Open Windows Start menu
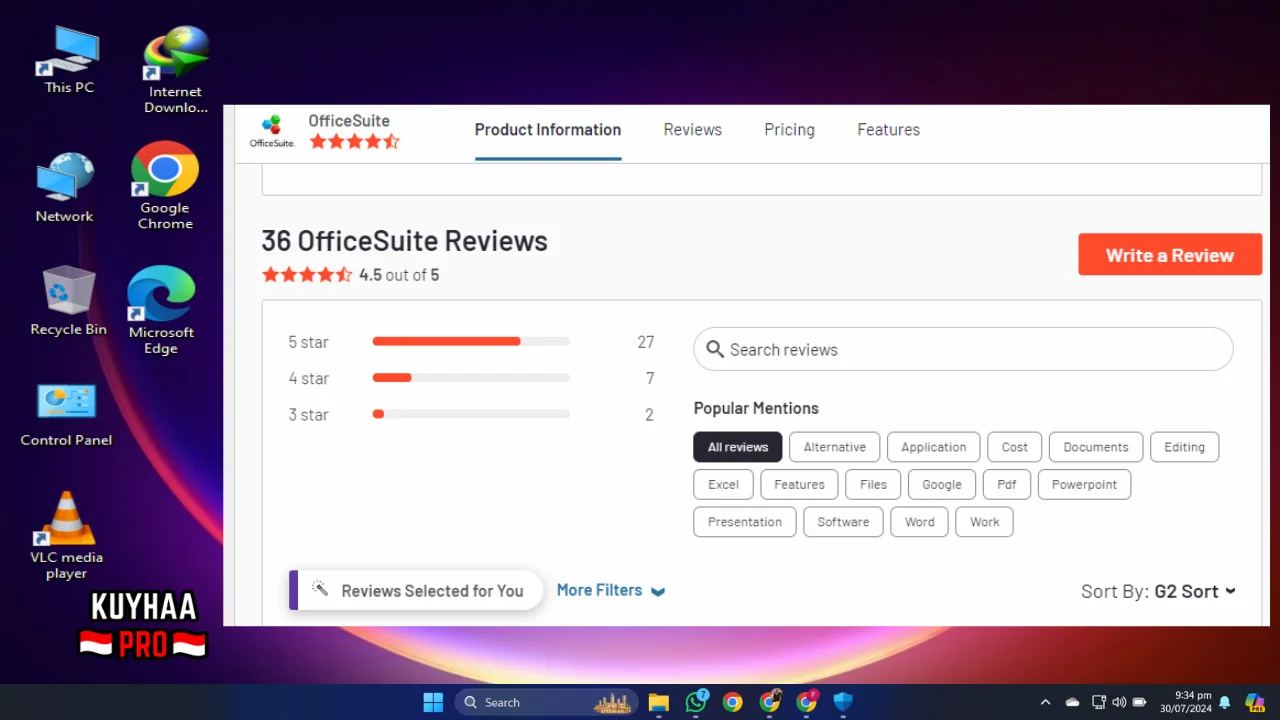 tap(433, 702)
